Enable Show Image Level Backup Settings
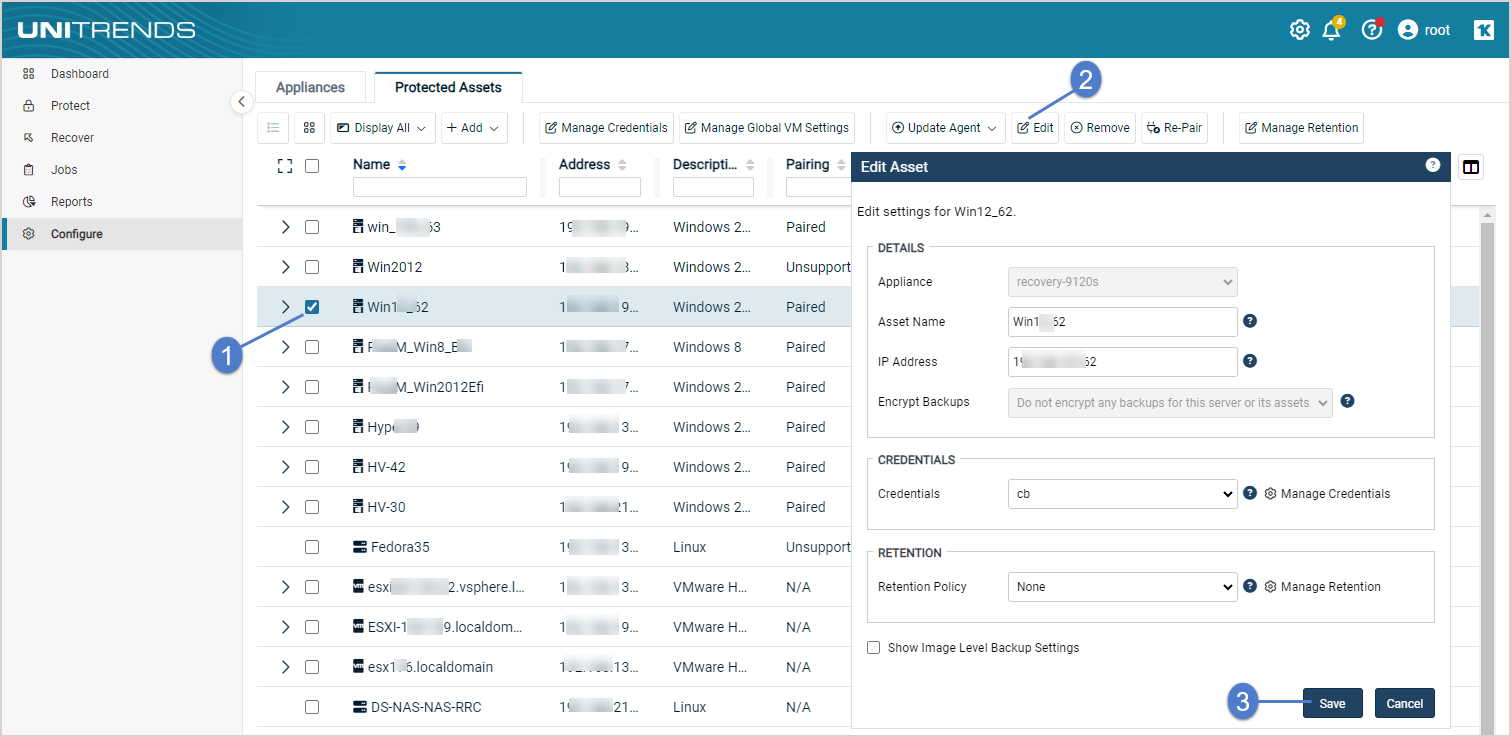The width and height of the screenshot is (1511, 737). point(874,648)
